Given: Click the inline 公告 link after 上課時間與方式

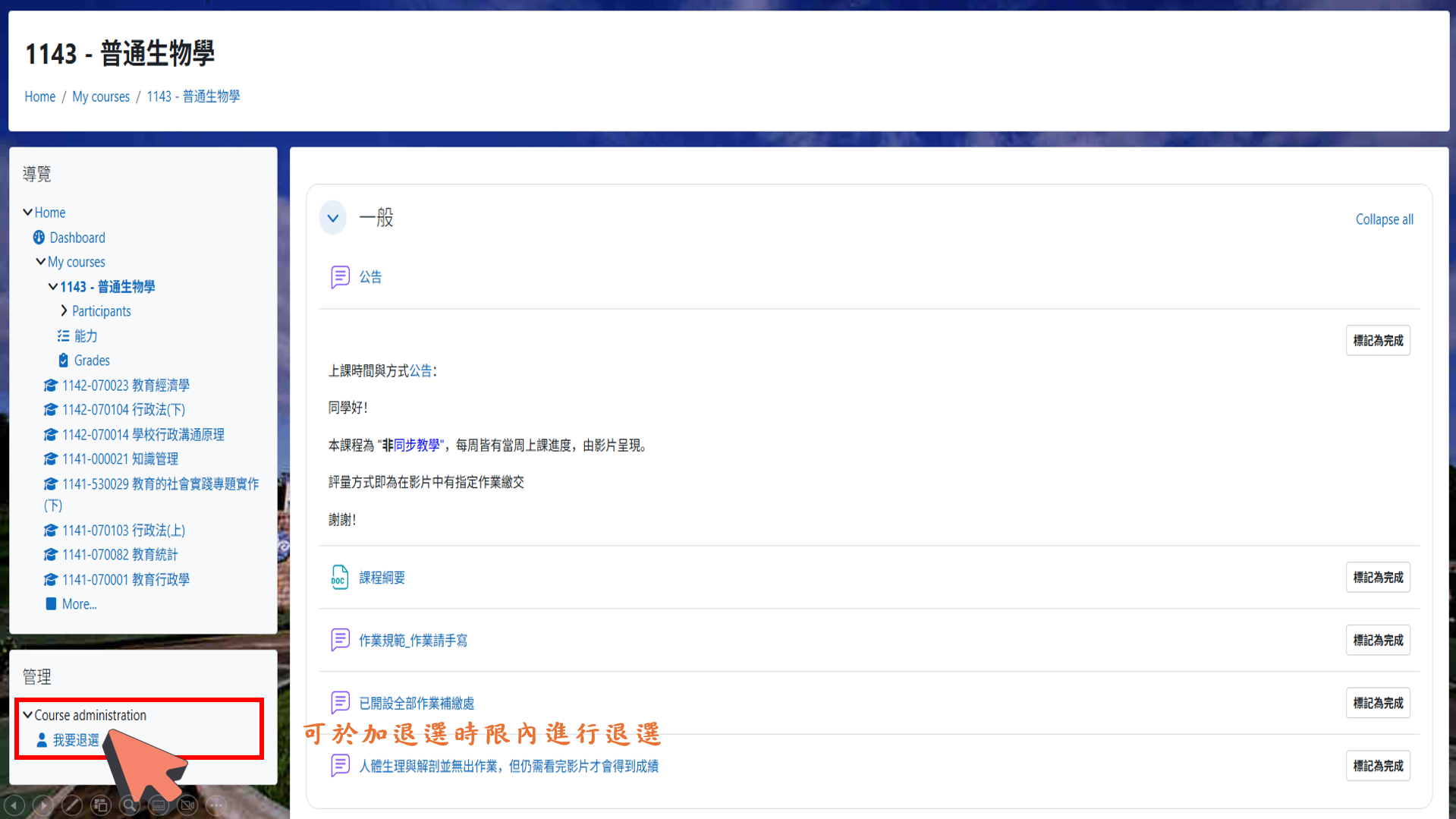Looking at the screenshot, I should click(420, 370).
